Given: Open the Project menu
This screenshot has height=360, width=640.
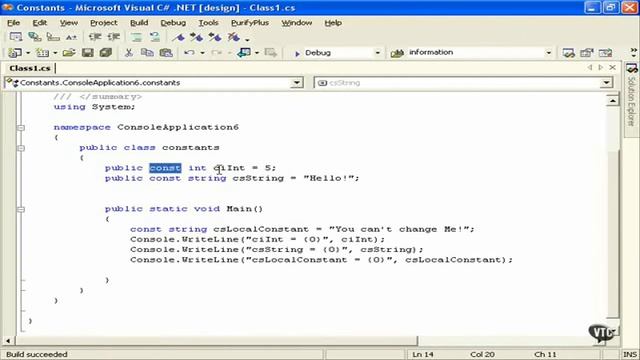Looking at the screenshot, I should 104,23.
